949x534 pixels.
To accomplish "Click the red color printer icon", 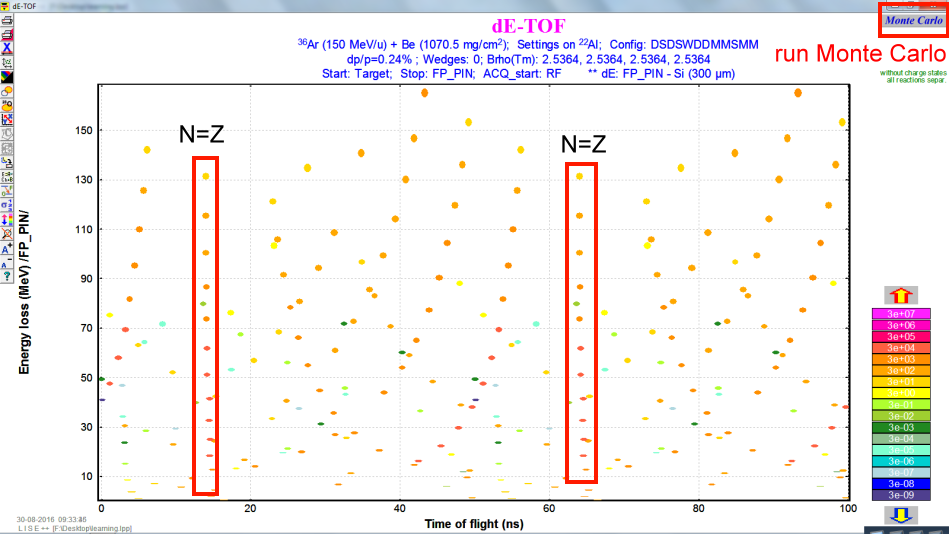I will pos(7,34).
